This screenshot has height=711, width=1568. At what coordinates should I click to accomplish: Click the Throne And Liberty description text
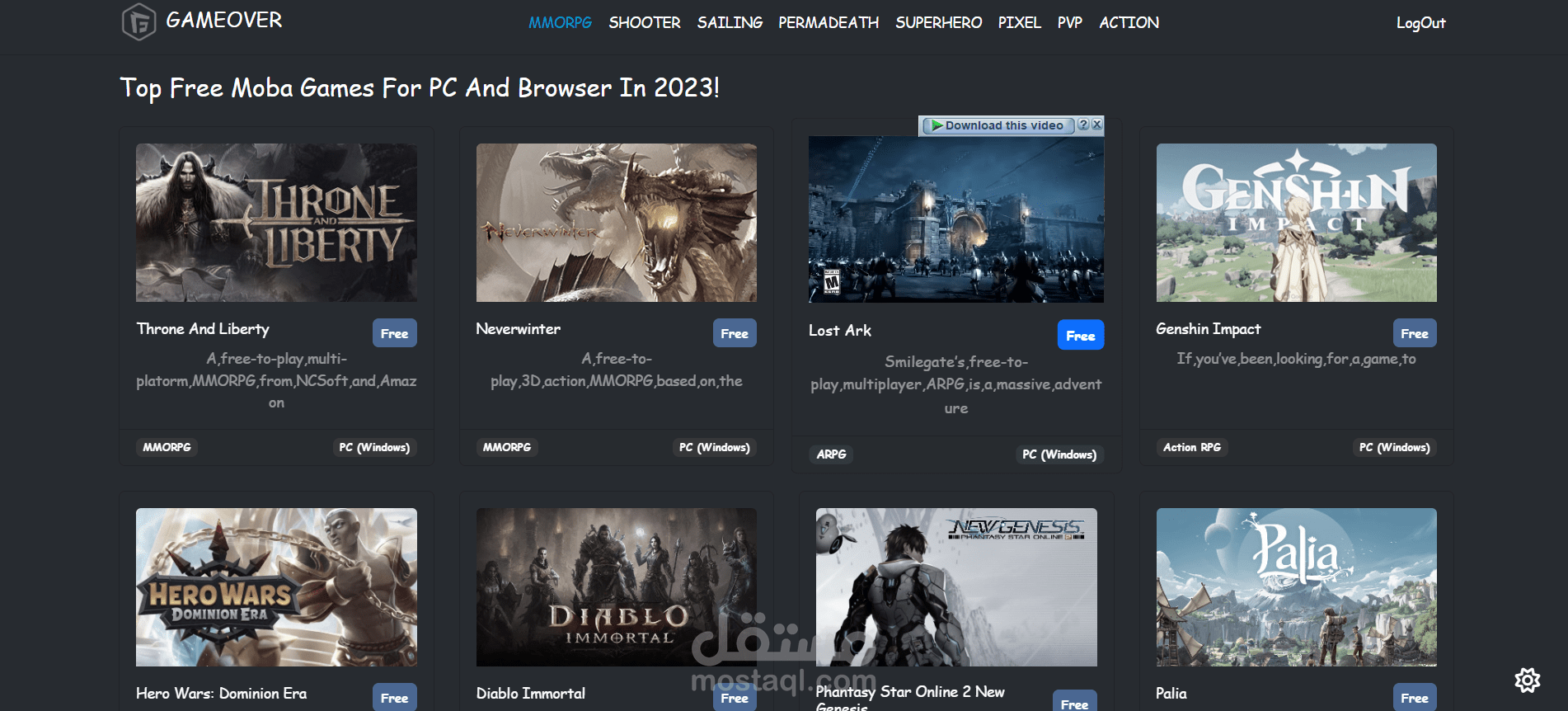[276, 381]
